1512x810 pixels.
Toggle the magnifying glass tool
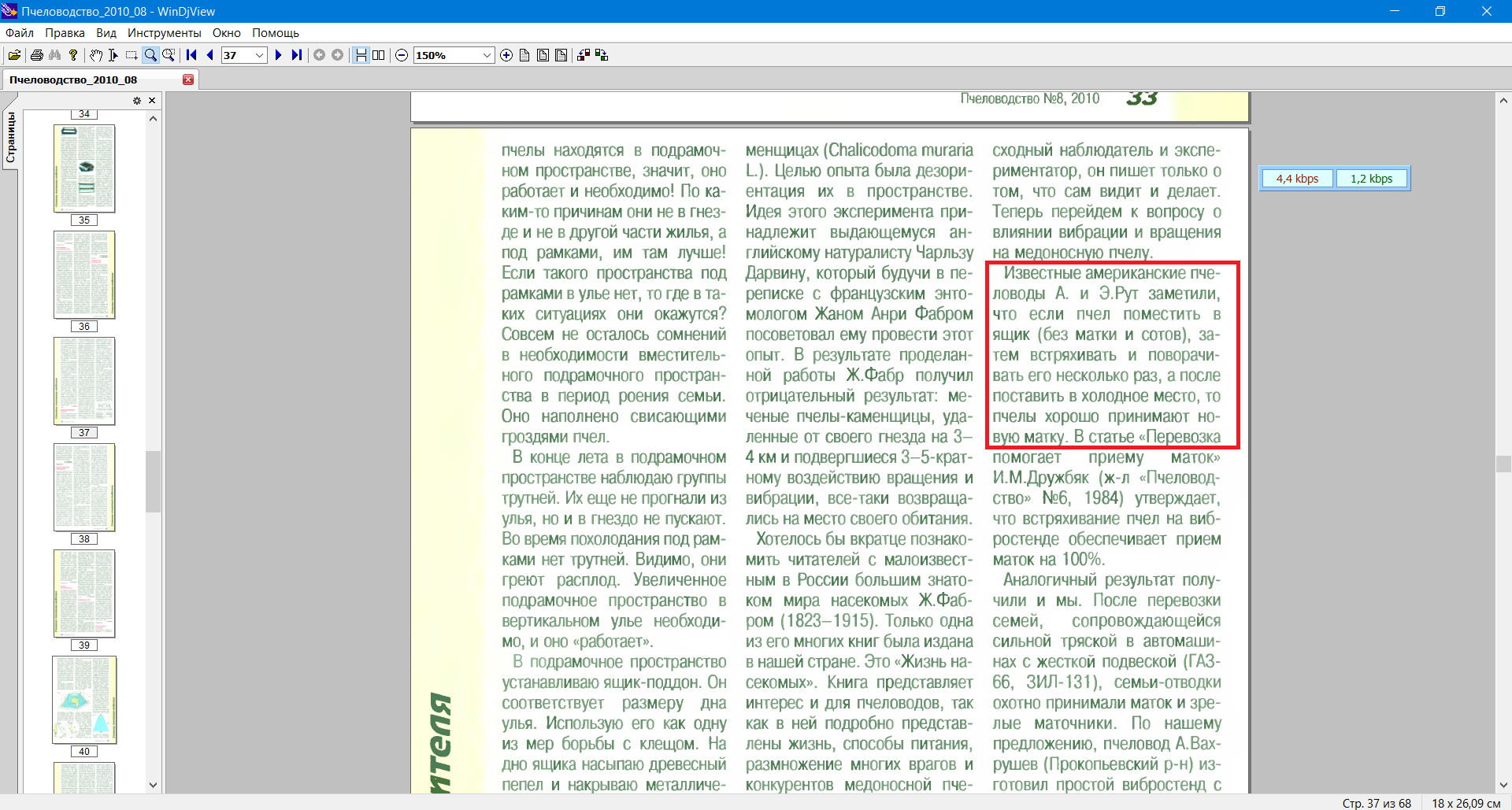point(168,55)
